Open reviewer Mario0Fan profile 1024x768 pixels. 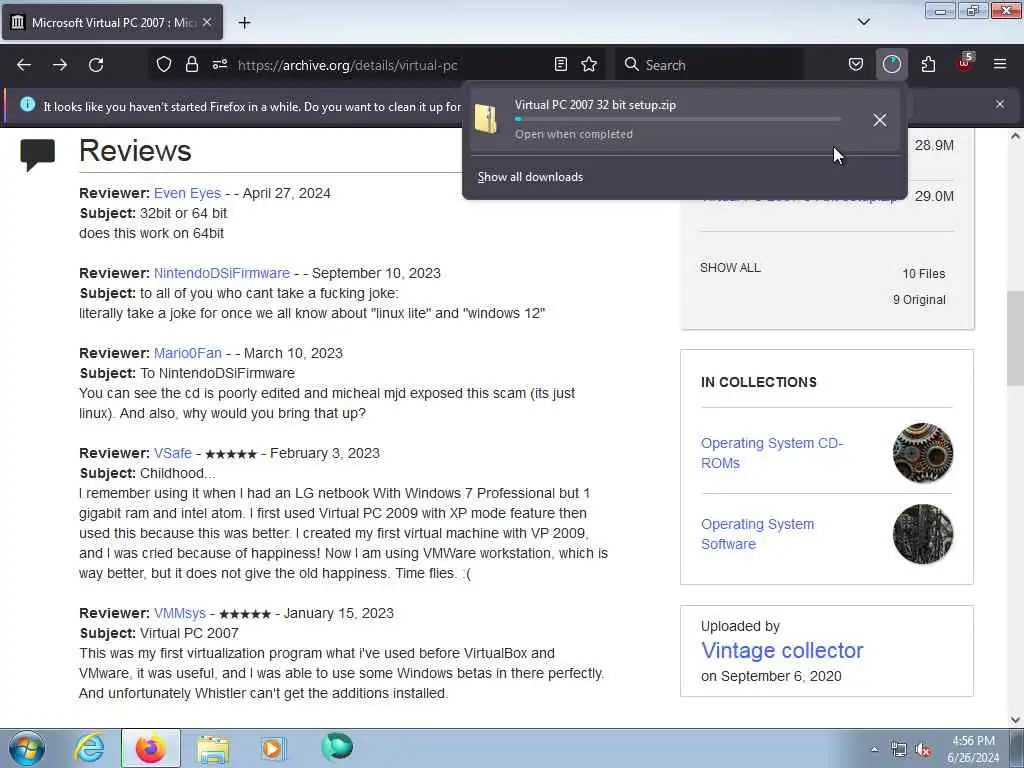pos(188,353)
